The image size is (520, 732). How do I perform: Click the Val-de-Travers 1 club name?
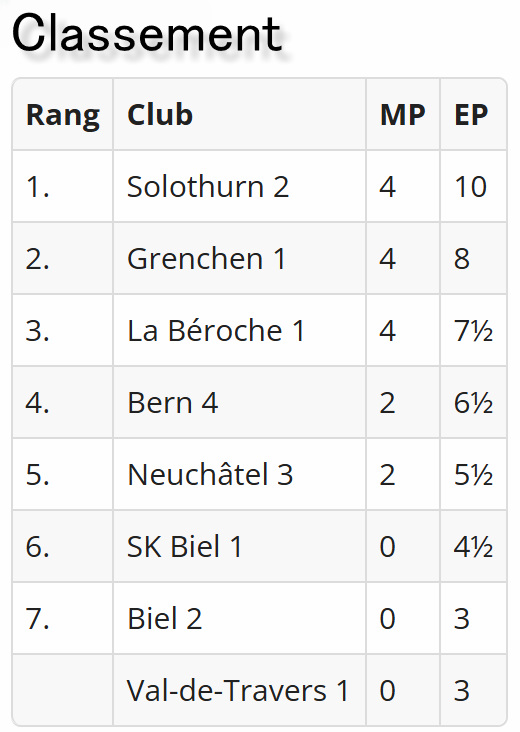(238, 690)
